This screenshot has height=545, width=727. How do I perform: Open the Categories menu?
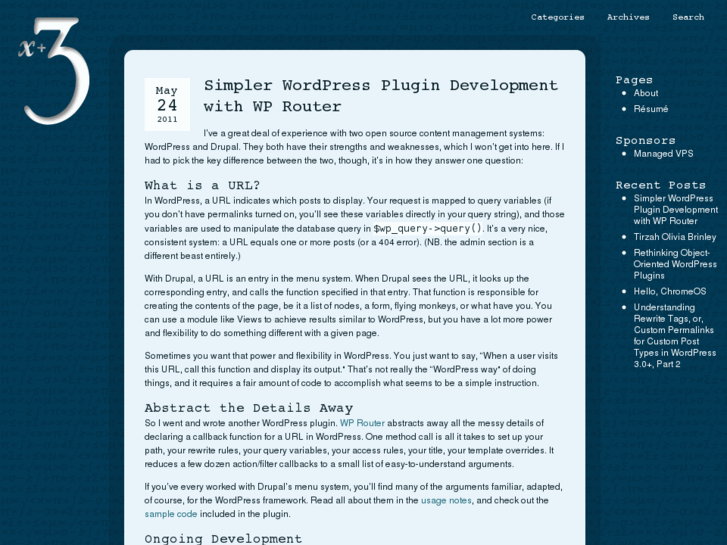point(557,17)
